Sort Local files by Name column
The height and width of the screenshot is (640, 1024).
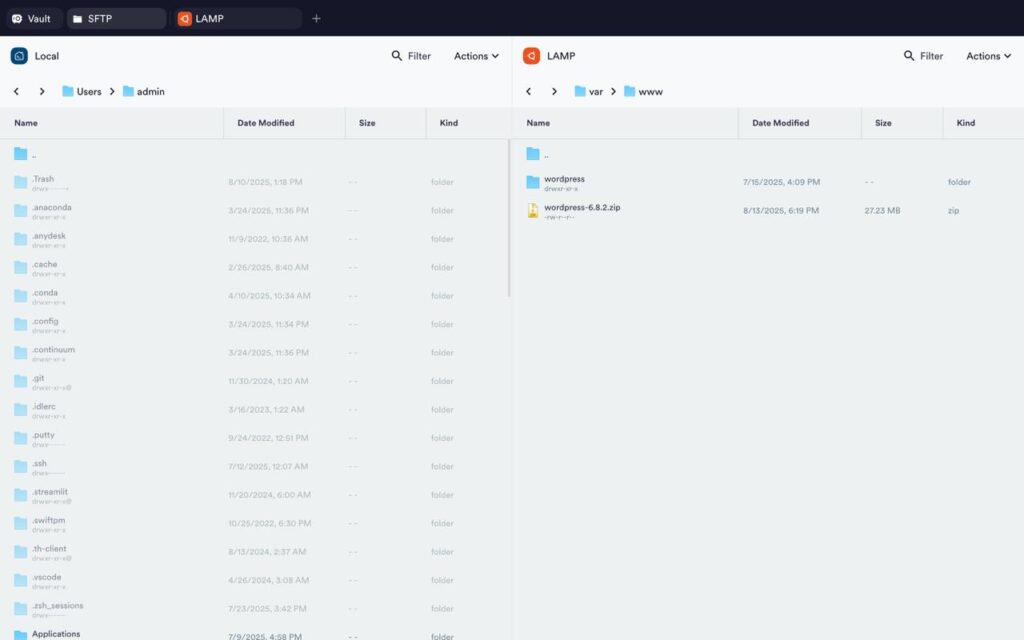(x=26, y=123)
